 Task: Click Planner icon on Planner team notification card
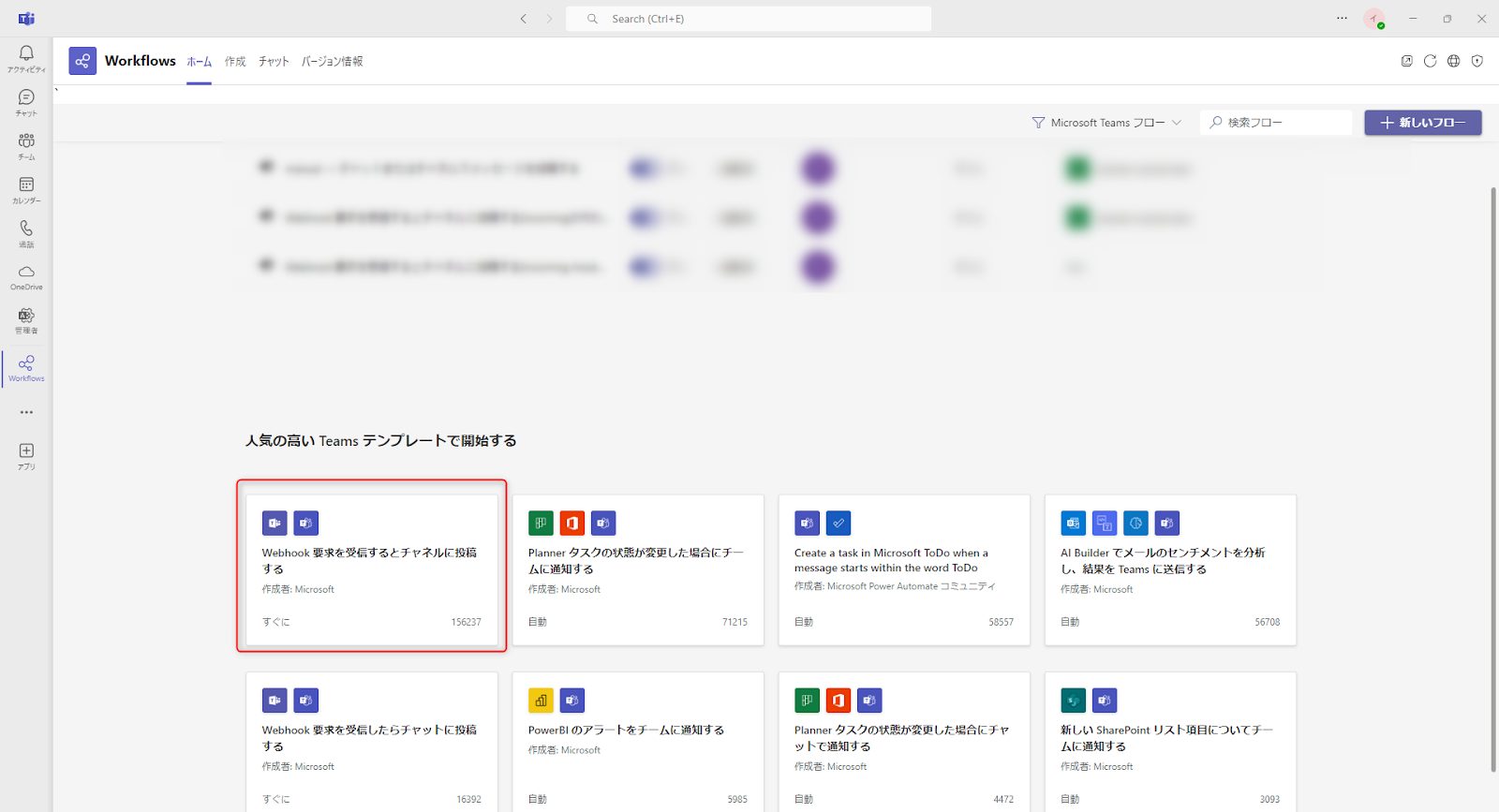[541, 524]
